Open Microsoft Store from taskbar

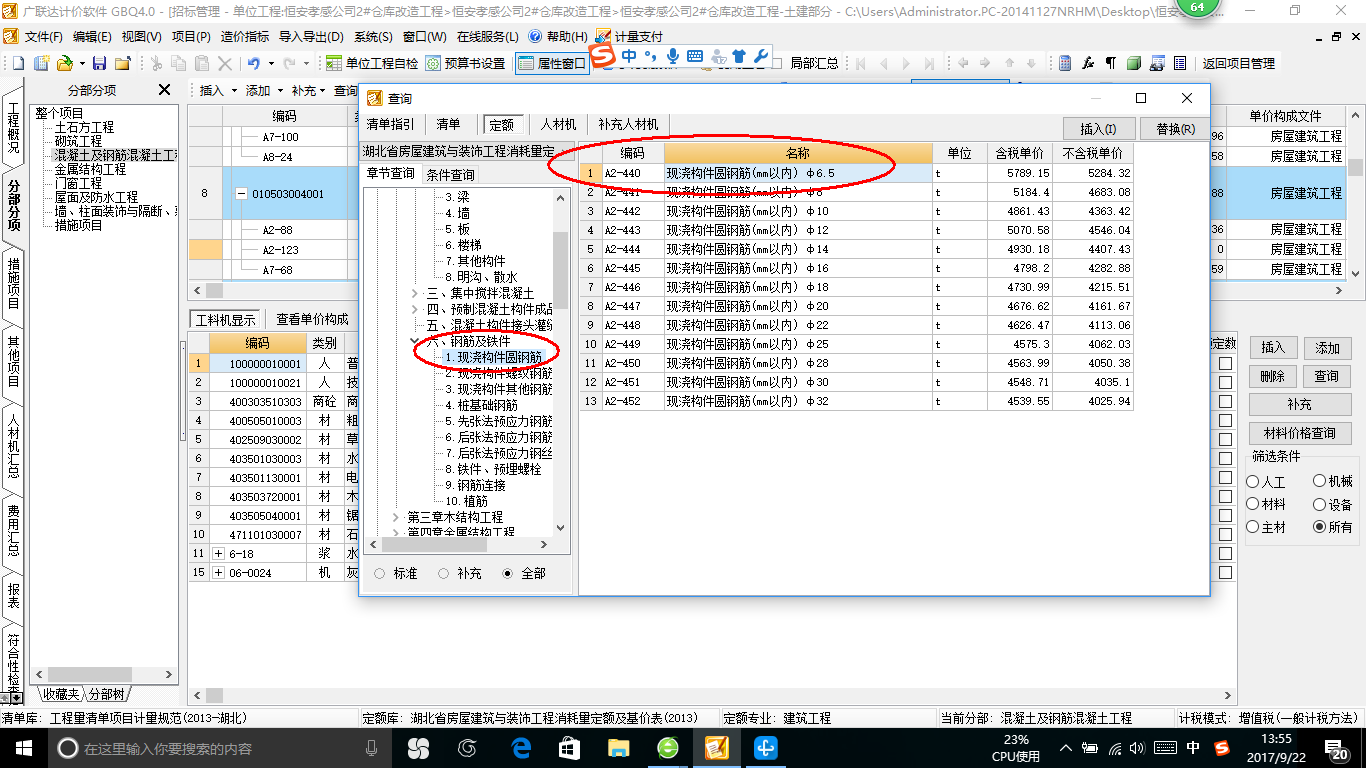tap(569, 748)
